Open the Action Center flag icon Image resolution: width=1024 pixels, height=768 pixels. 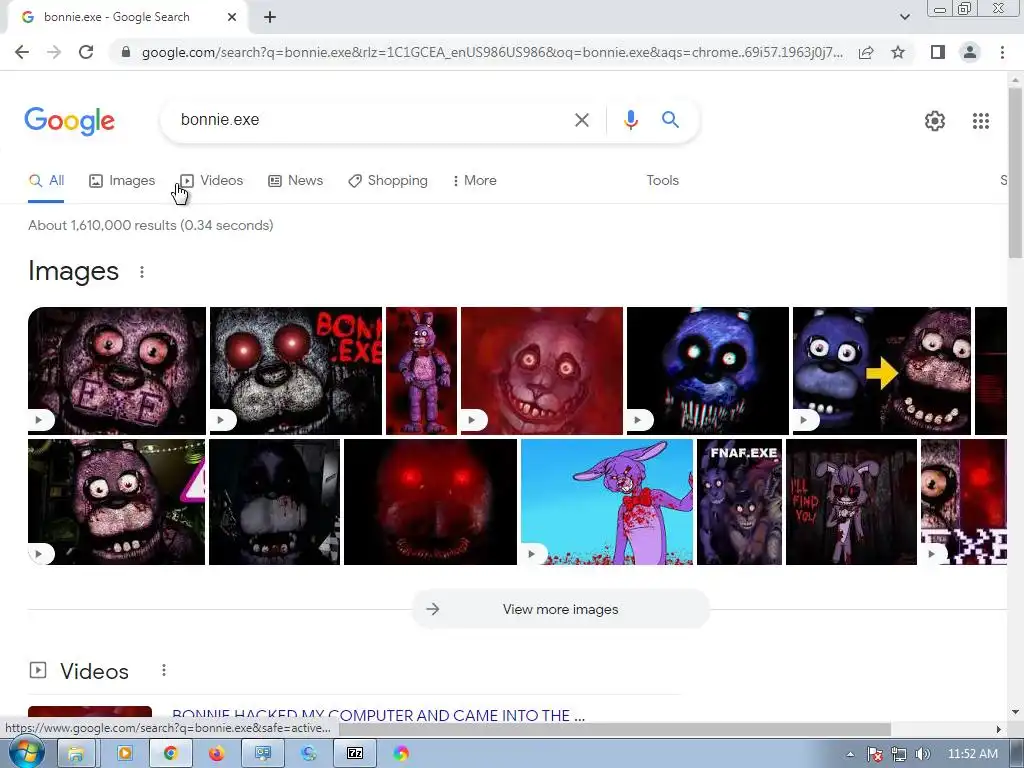point(875,754)
